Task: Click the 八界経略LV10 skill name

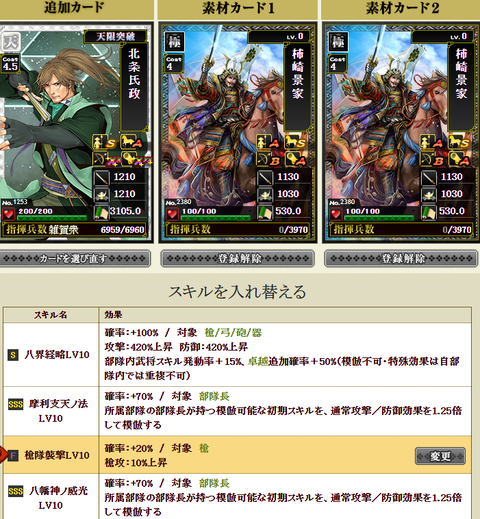Action: click(57, 355)
